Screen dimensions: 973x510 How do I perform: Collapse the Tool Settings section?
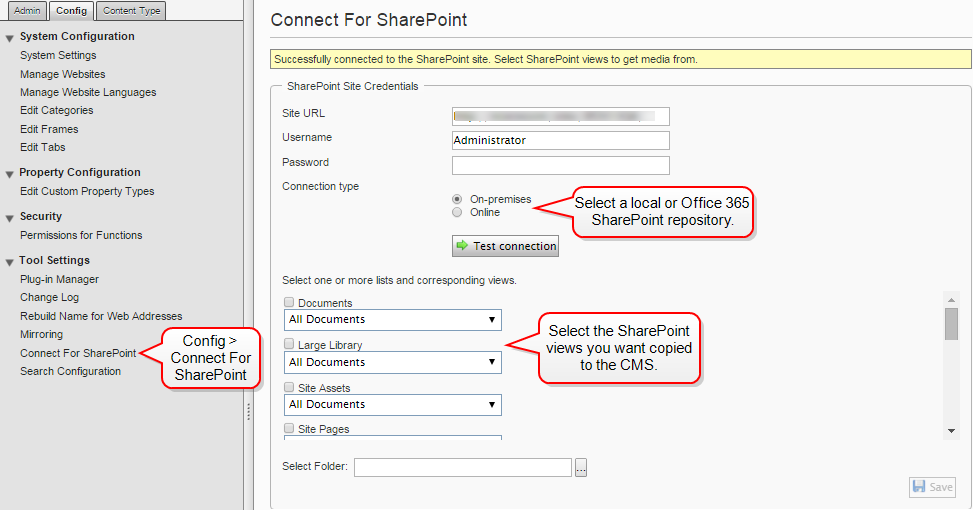(9, 262)
